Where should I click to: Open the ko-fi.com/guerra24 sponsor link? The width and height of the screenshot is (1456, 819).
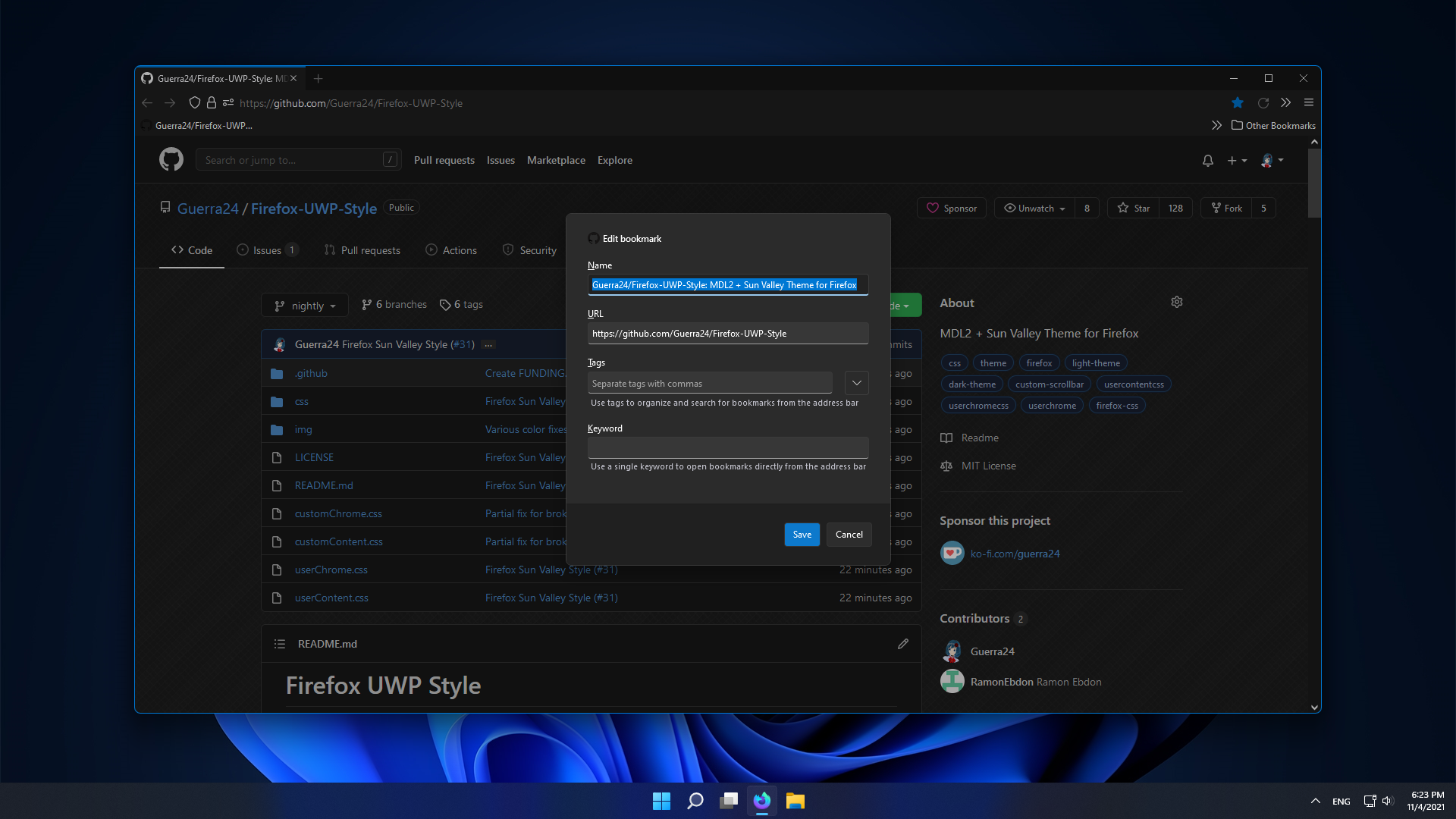coord(1015,554)
